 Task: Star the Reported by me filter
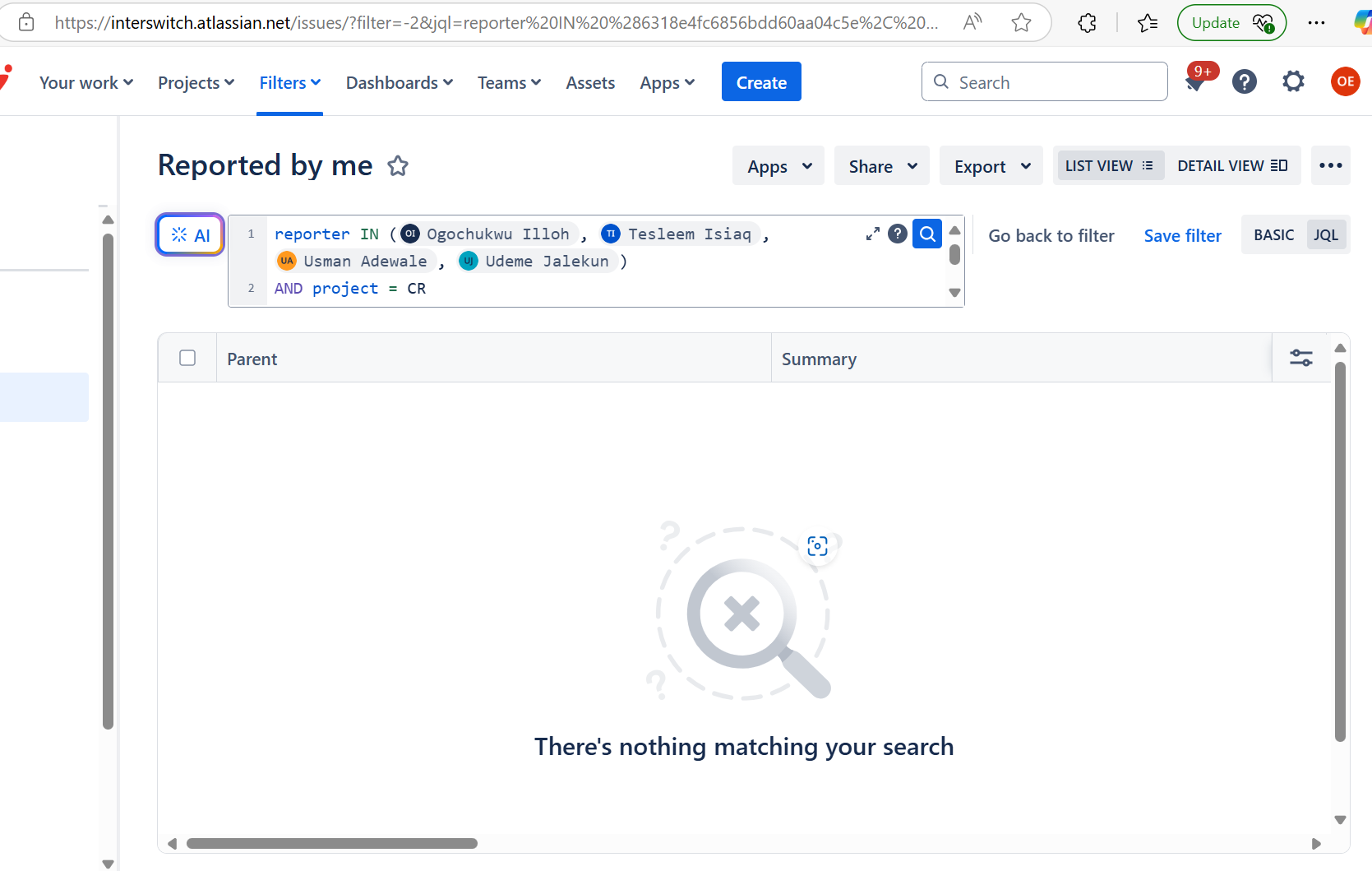pyautogui.click(x=398, y=166)
